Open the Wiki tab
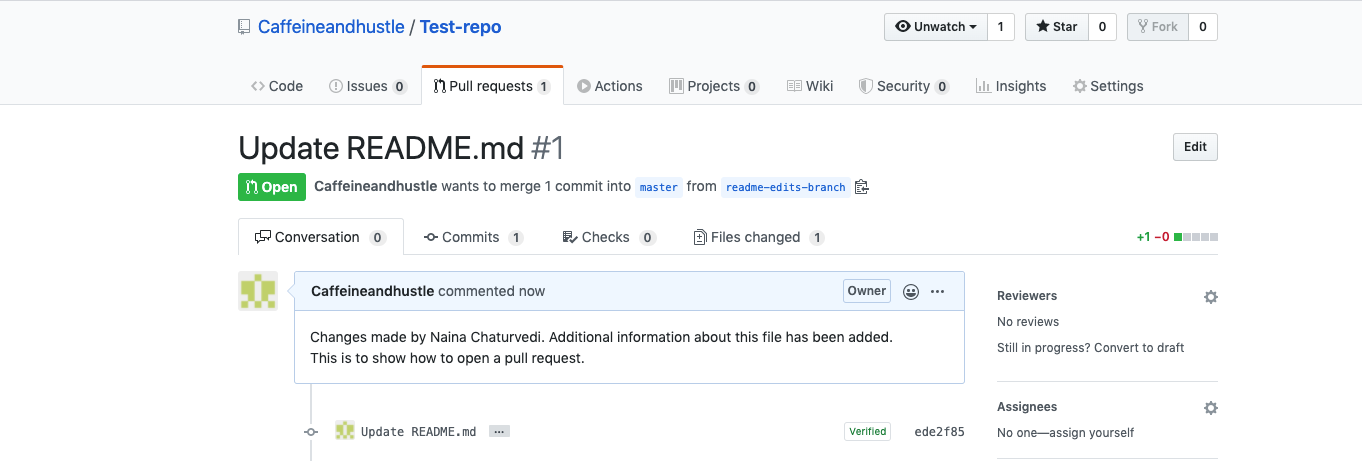 pos(810,86)
